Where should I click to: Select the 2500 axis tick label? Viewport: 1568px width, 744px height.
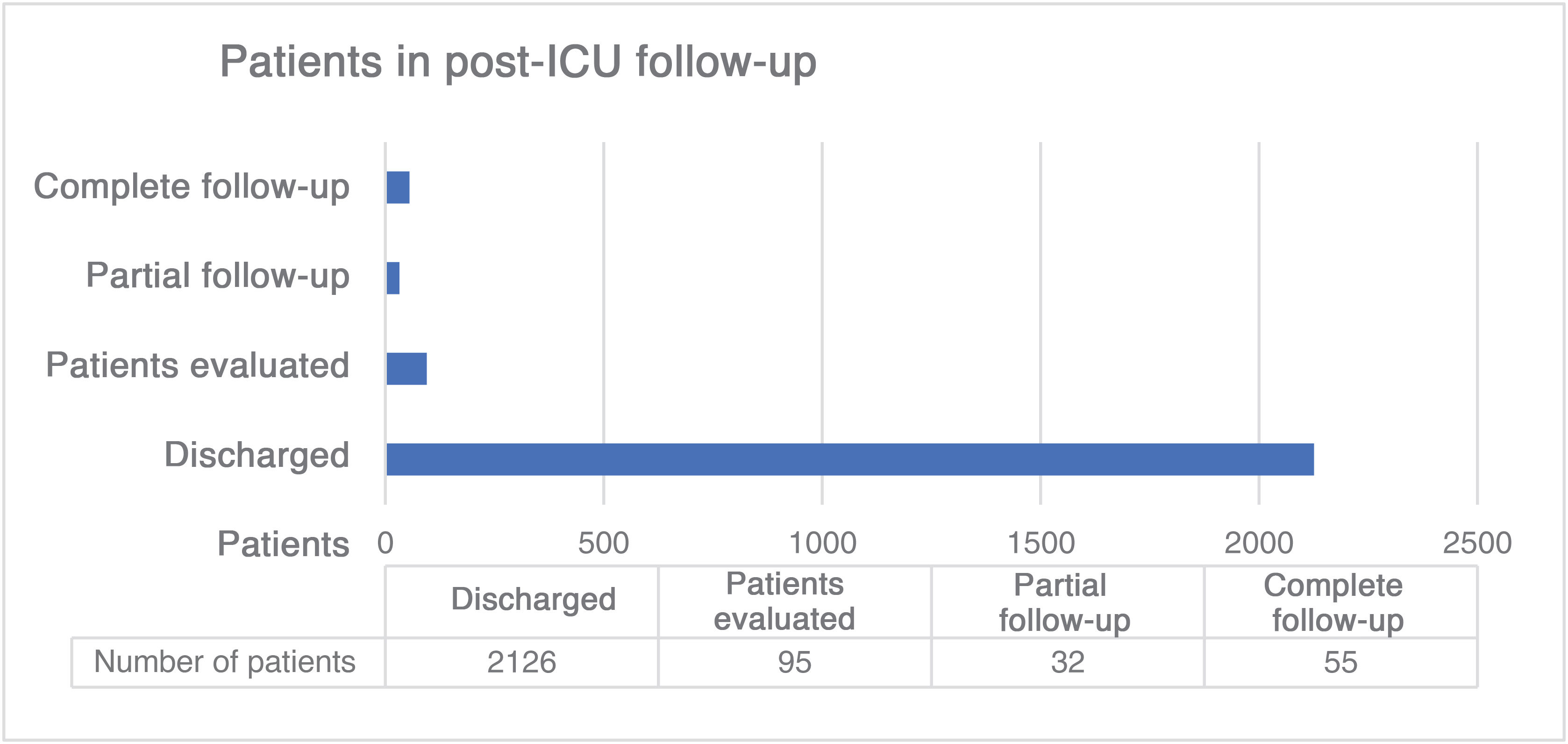click(x=1477, y=543)
